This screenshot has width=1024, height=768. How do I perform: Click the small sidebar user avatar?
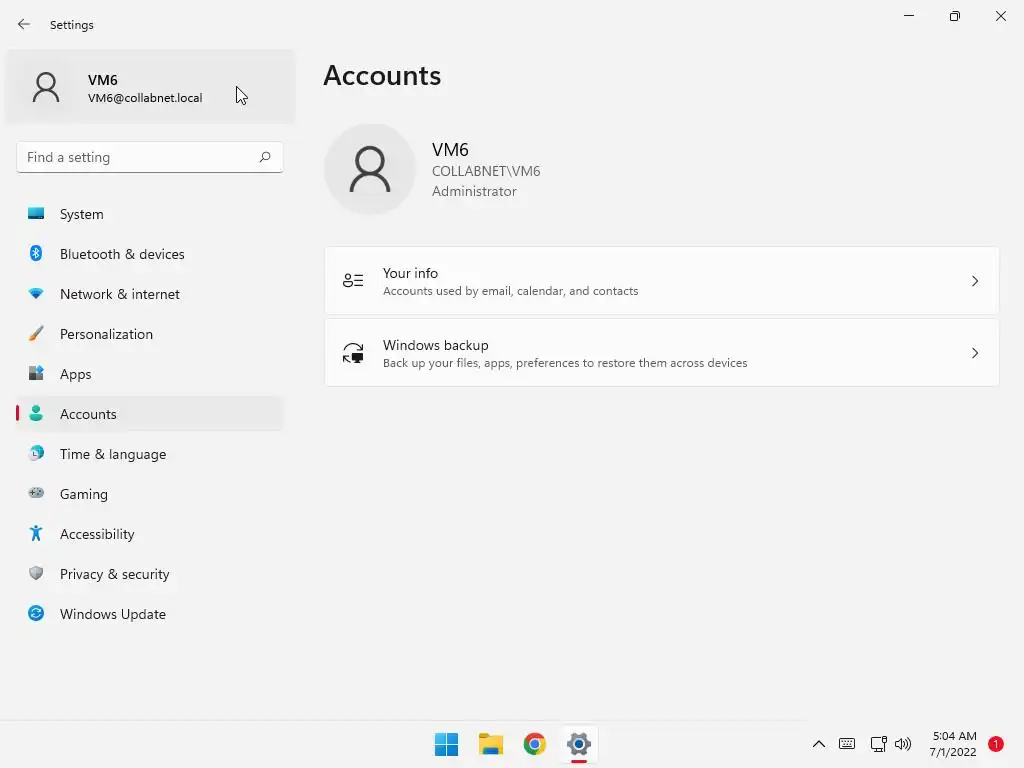(46, 87)
